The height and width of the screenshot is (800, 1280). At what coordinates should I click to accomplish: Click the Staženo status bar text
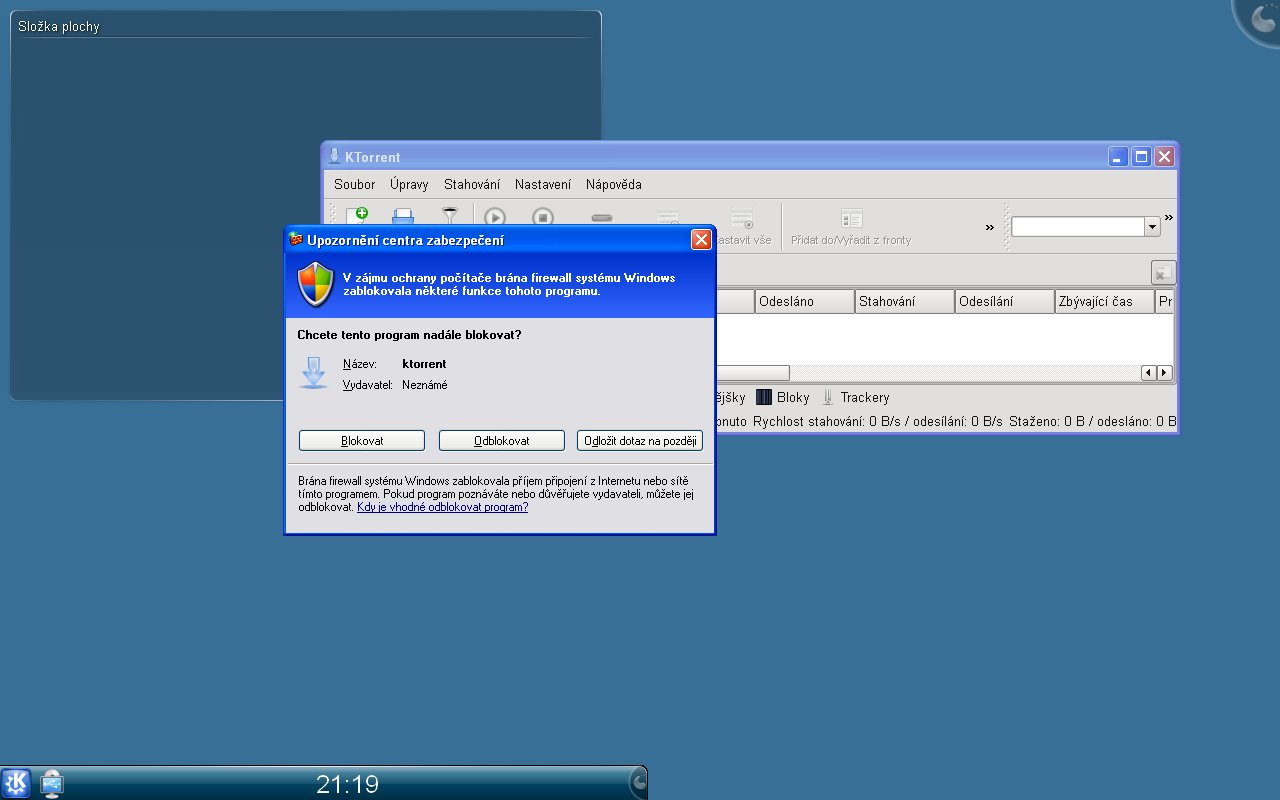click(x=1092, y=422)
